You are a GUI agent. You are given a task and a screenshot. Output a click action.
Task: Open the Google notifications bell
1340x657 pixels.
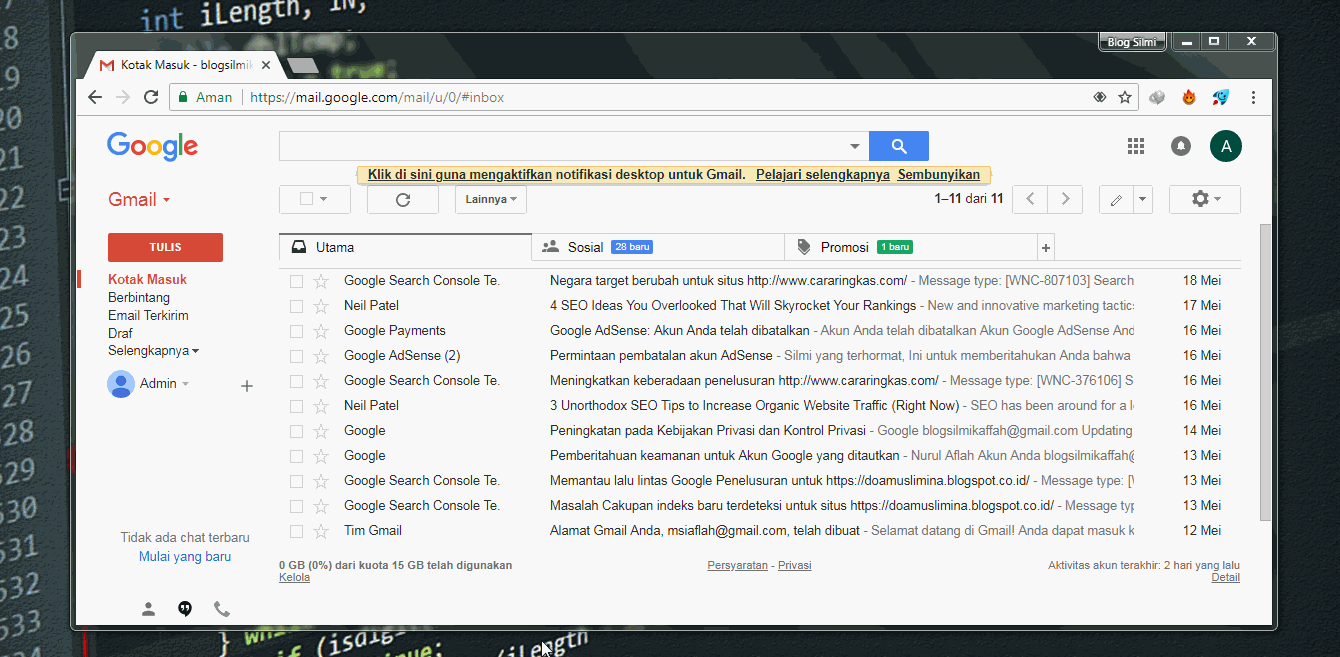click(x=1181, y=146)
